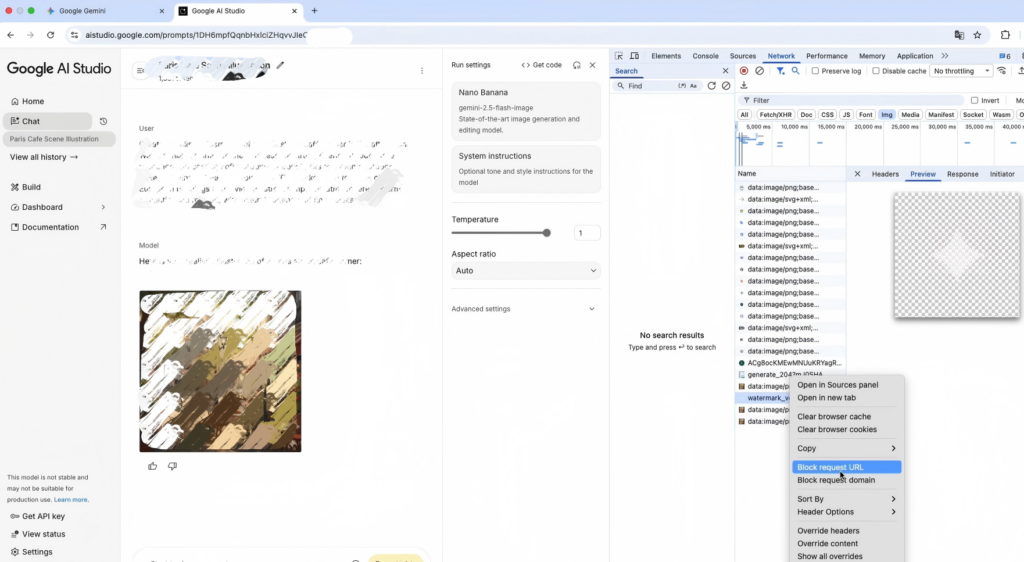1024x562 pixels.
Task: Select Block request URL in context menu
Action: 830,467
